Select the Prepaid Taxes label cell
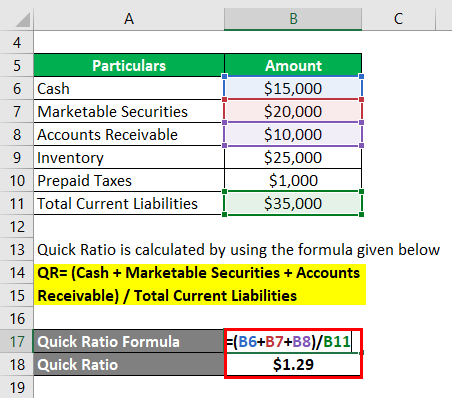This screenshot has width=452, height=398. pos(129,180)
